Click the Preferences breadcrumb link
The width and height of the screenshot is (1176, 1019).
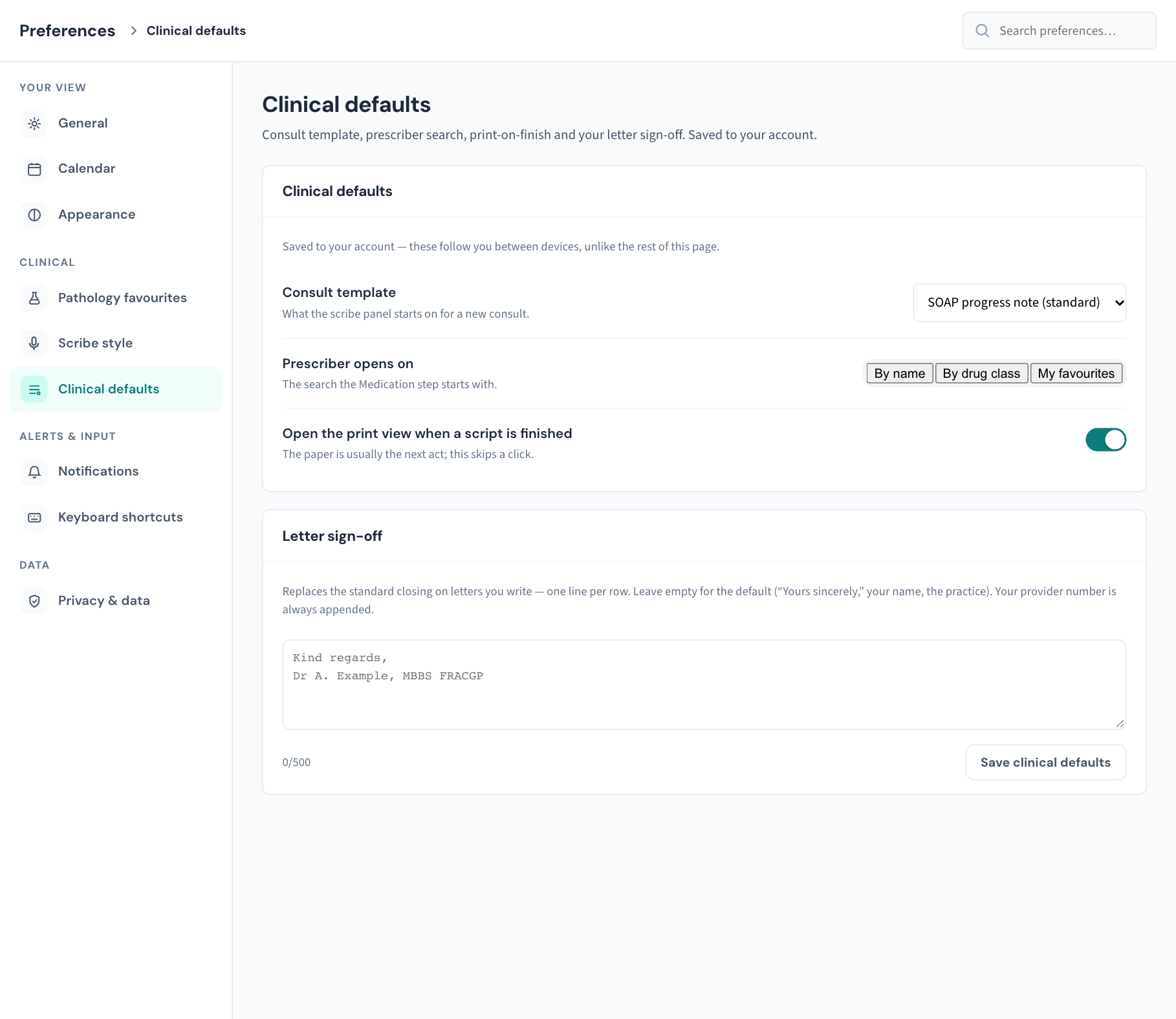67,30
